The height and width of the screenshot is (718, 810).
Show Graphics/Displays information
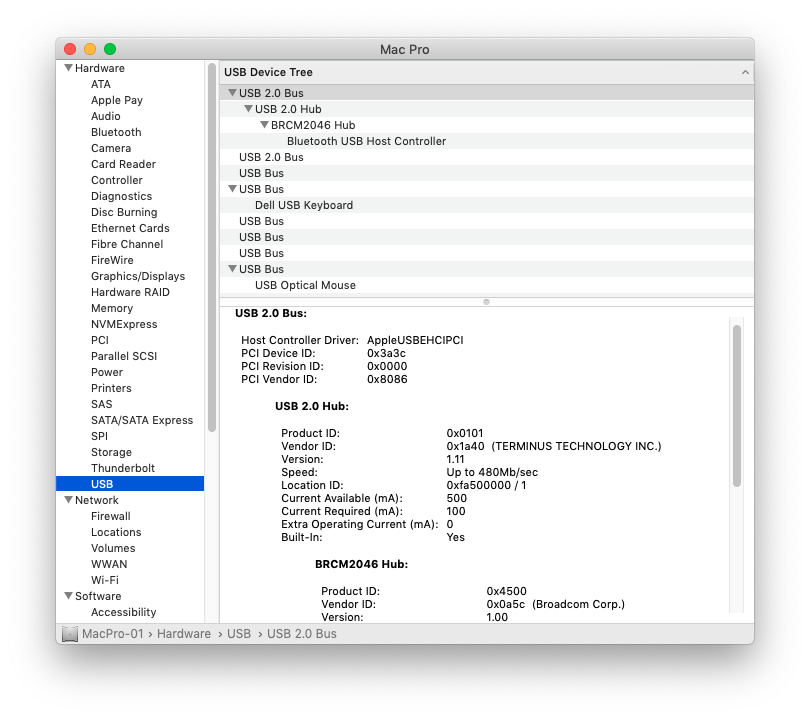click(x=138, y=276)
